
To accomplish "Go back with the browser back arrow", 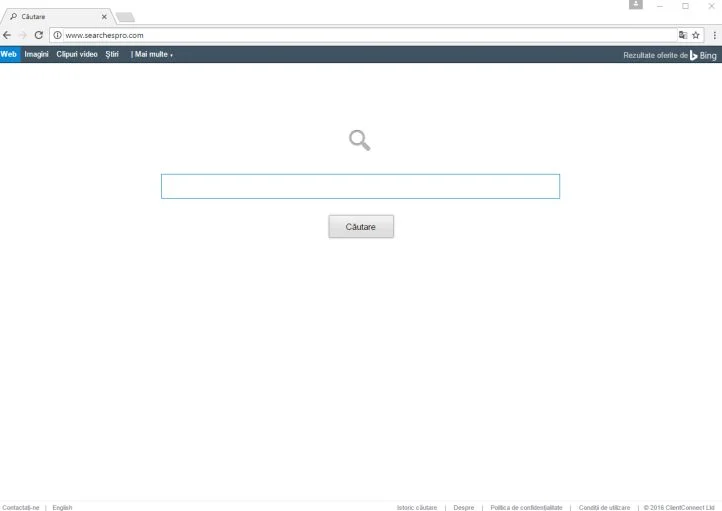I will tap(7, 35).
